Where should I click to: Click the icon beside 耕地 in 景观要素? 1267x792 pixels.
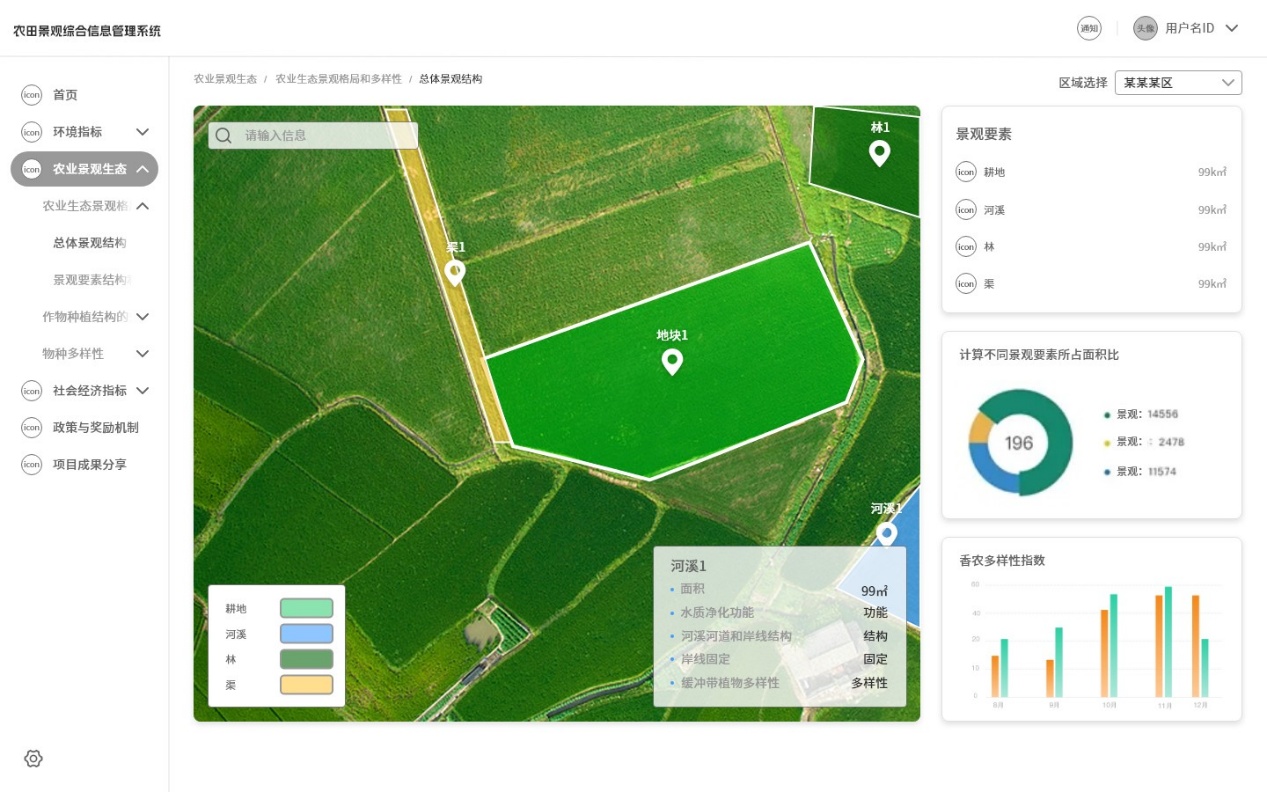[965, 172]
